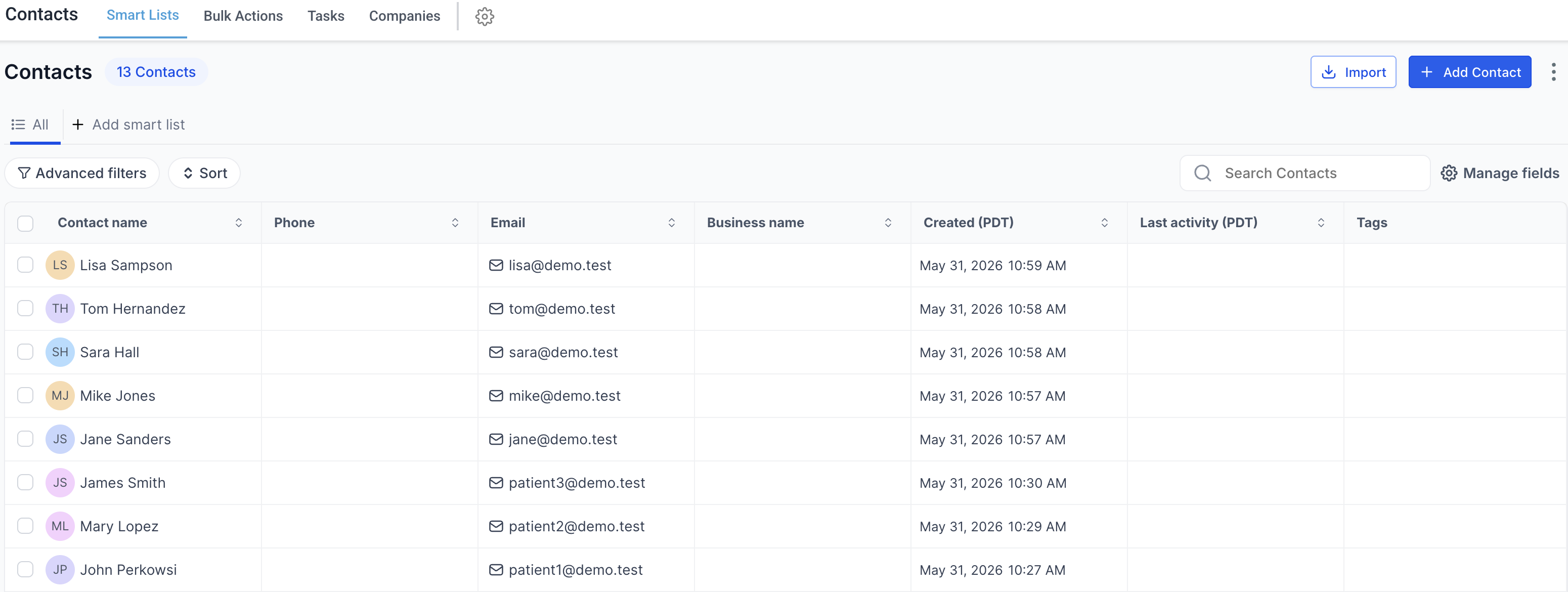This screenshot has height=592, width=1568.
Task: Click the JS avatar of James Smith
Action: click(60, 483)
